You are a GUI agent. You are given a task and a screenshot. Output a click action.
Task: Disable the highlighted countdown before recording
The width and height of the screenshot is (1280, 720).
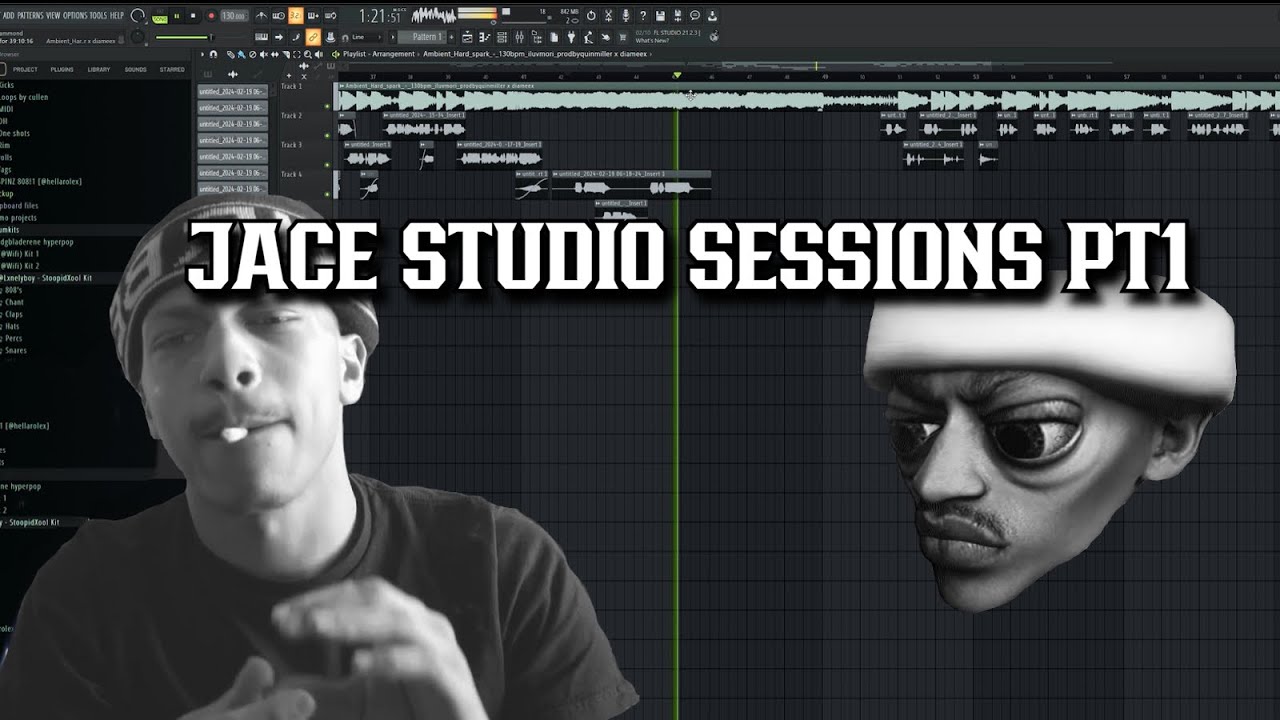295,16
